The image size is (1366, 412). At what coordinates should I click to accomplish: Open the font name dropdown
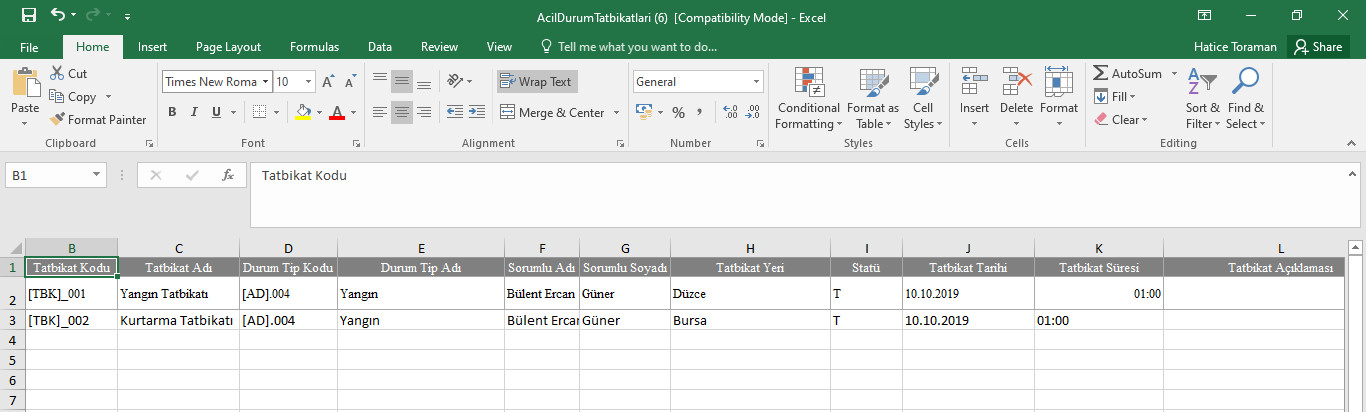[x=265, y=82]
